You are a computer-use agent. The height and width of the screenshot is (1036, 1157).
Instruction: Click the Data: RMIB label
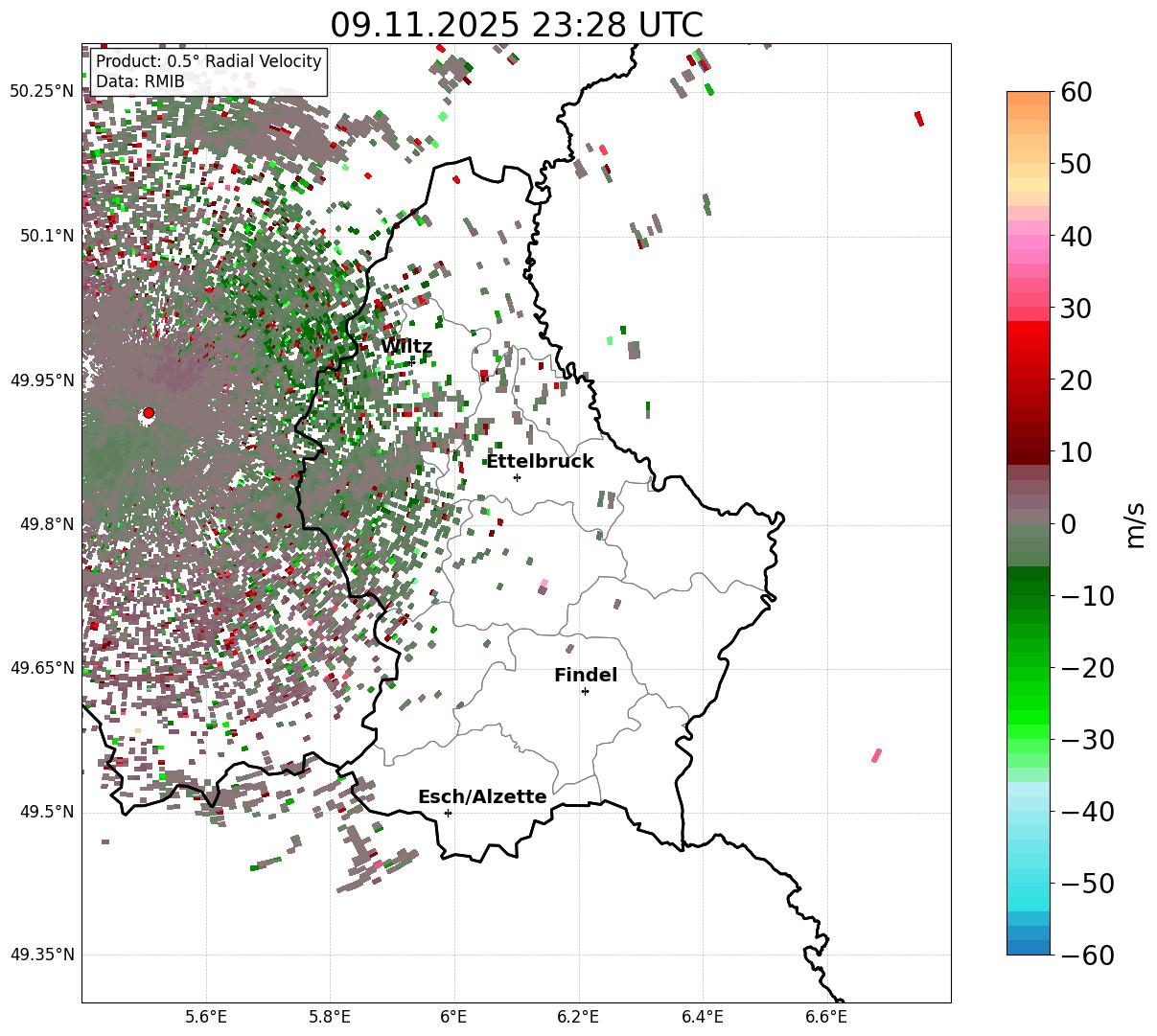[x=140, y=81]
